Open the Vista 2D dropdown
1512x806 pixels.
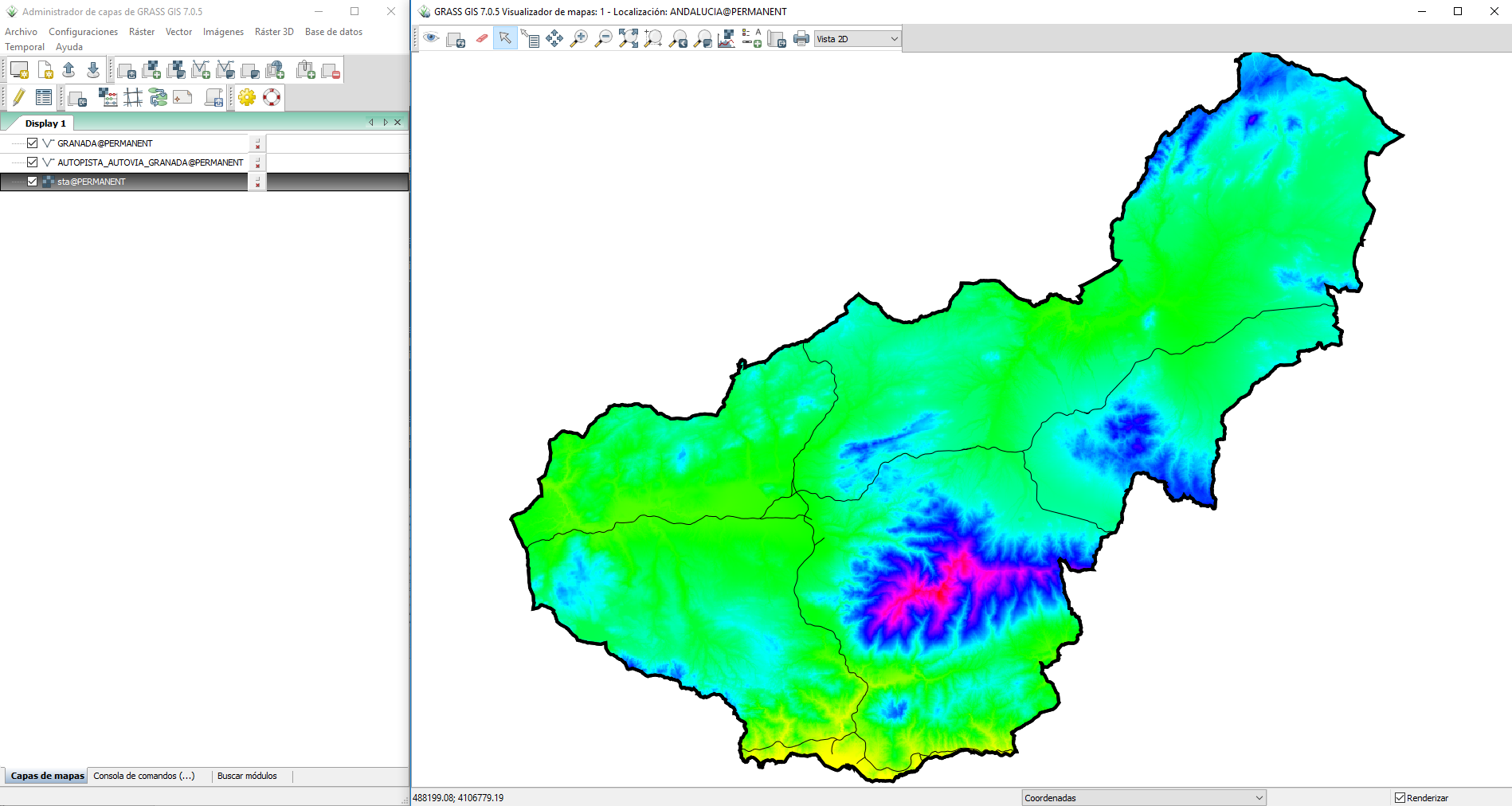tap(857, 38)
